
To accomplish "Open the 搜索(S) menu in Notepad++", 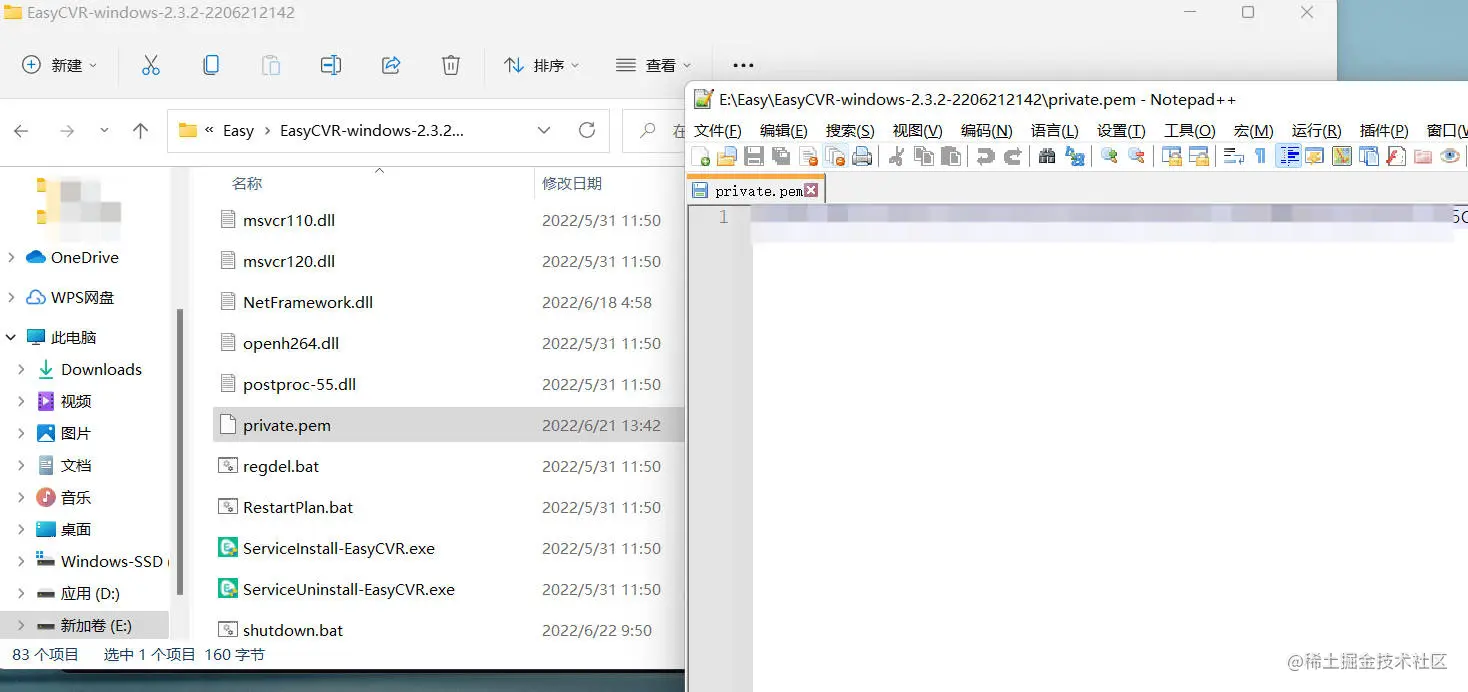I will [850, 131].
